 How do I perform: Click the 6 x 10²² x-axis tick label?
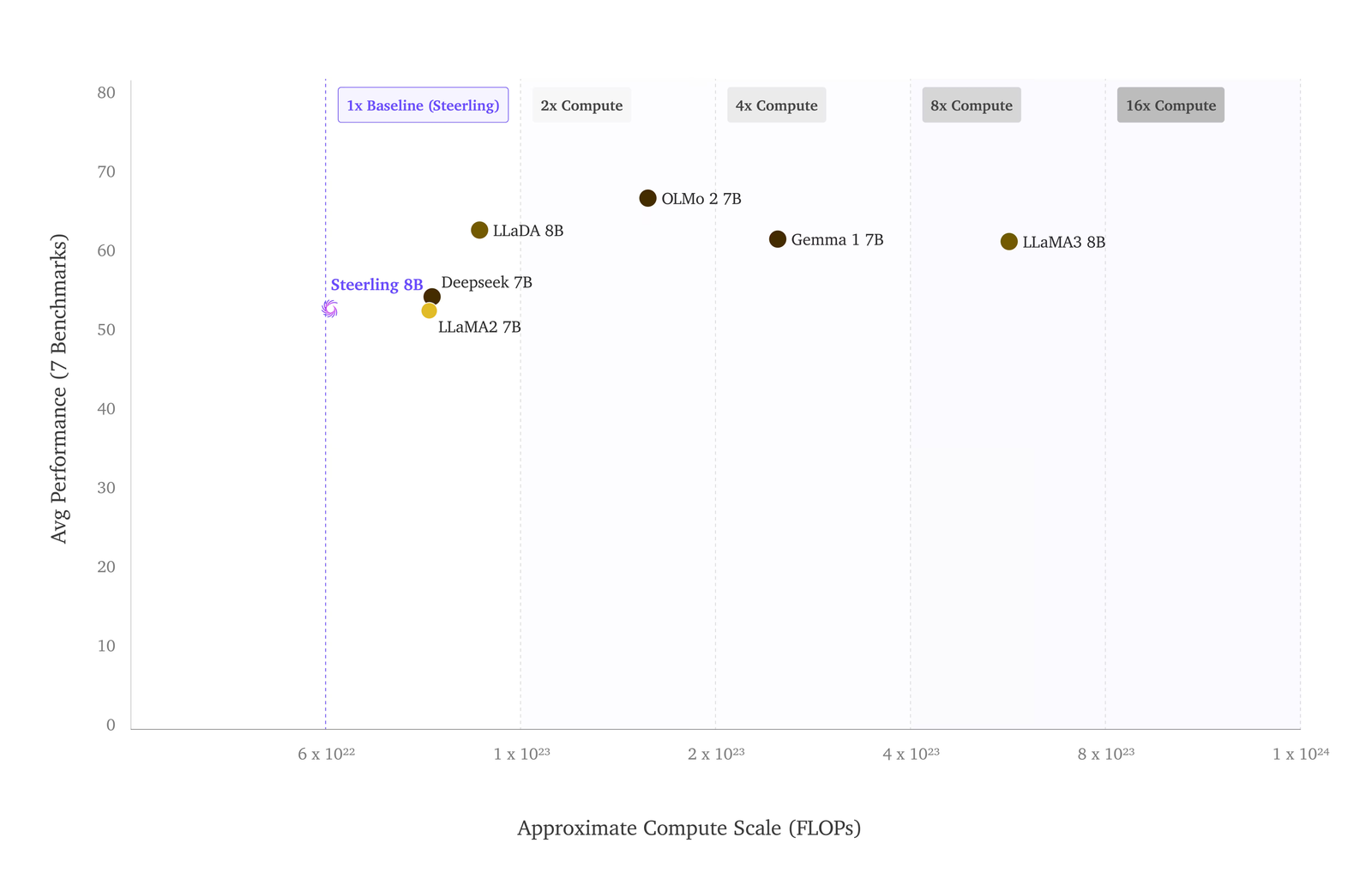(x=327, y=754)
